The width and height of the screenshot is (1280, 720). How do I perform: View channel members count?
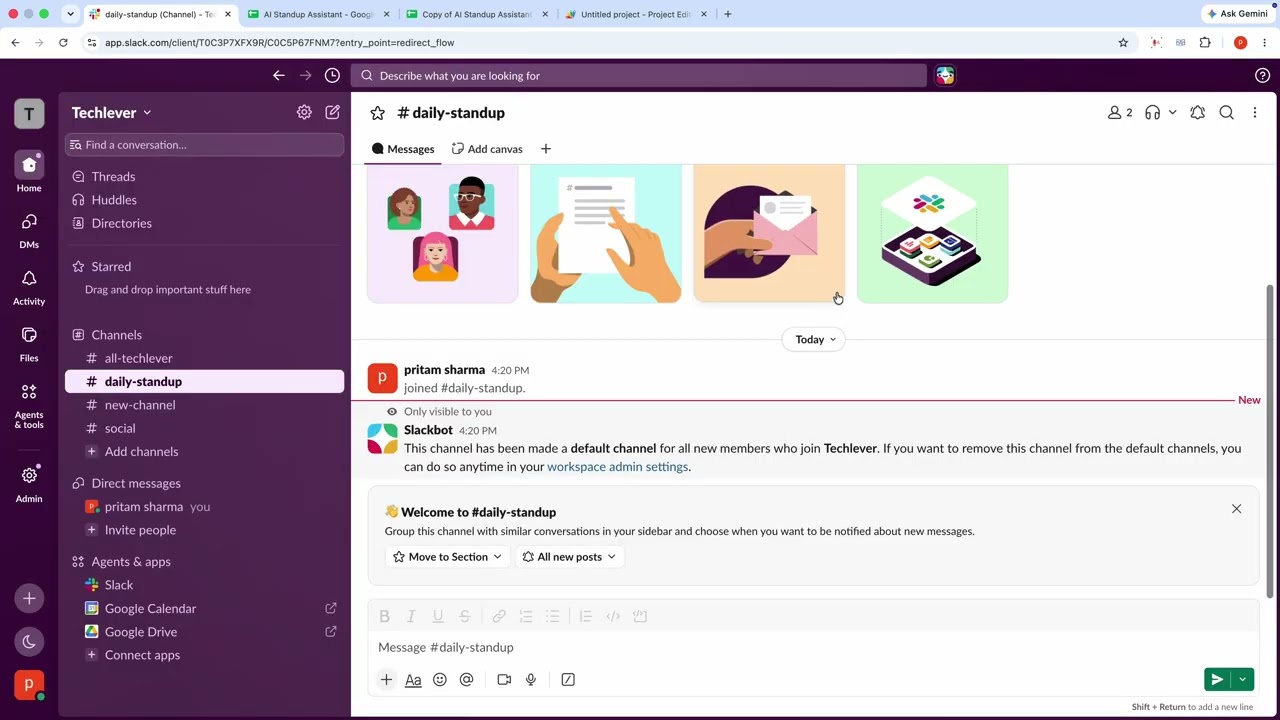1120,113
